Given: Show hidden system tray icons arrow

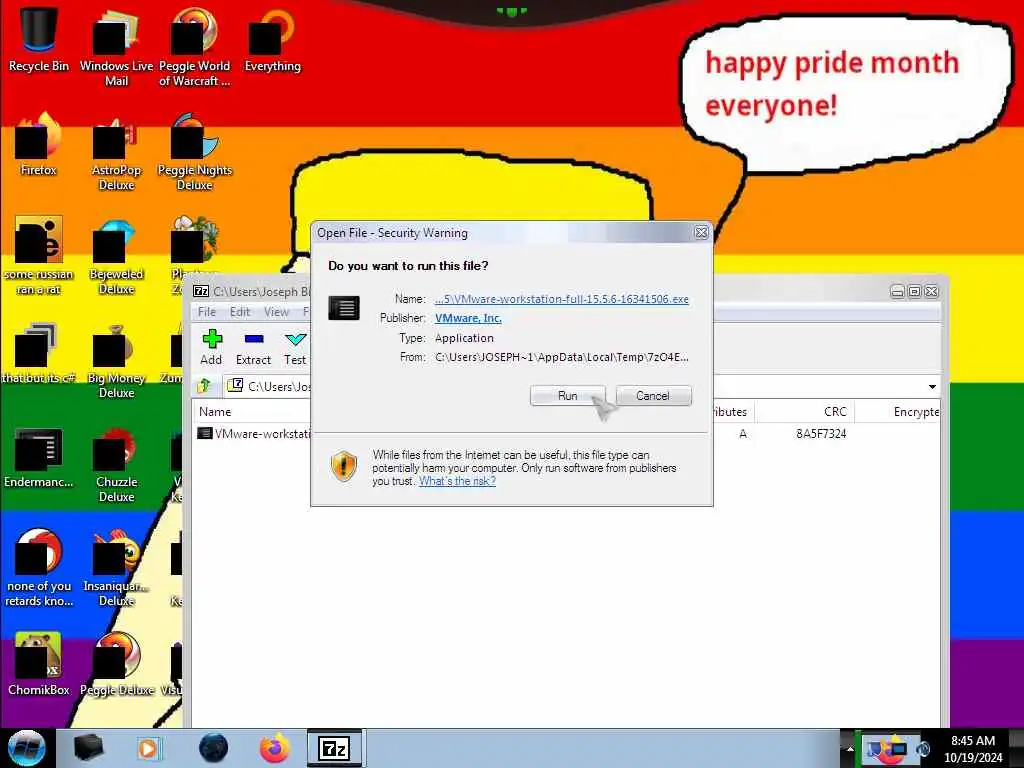Looking at the screenshot, I should 850,749.
